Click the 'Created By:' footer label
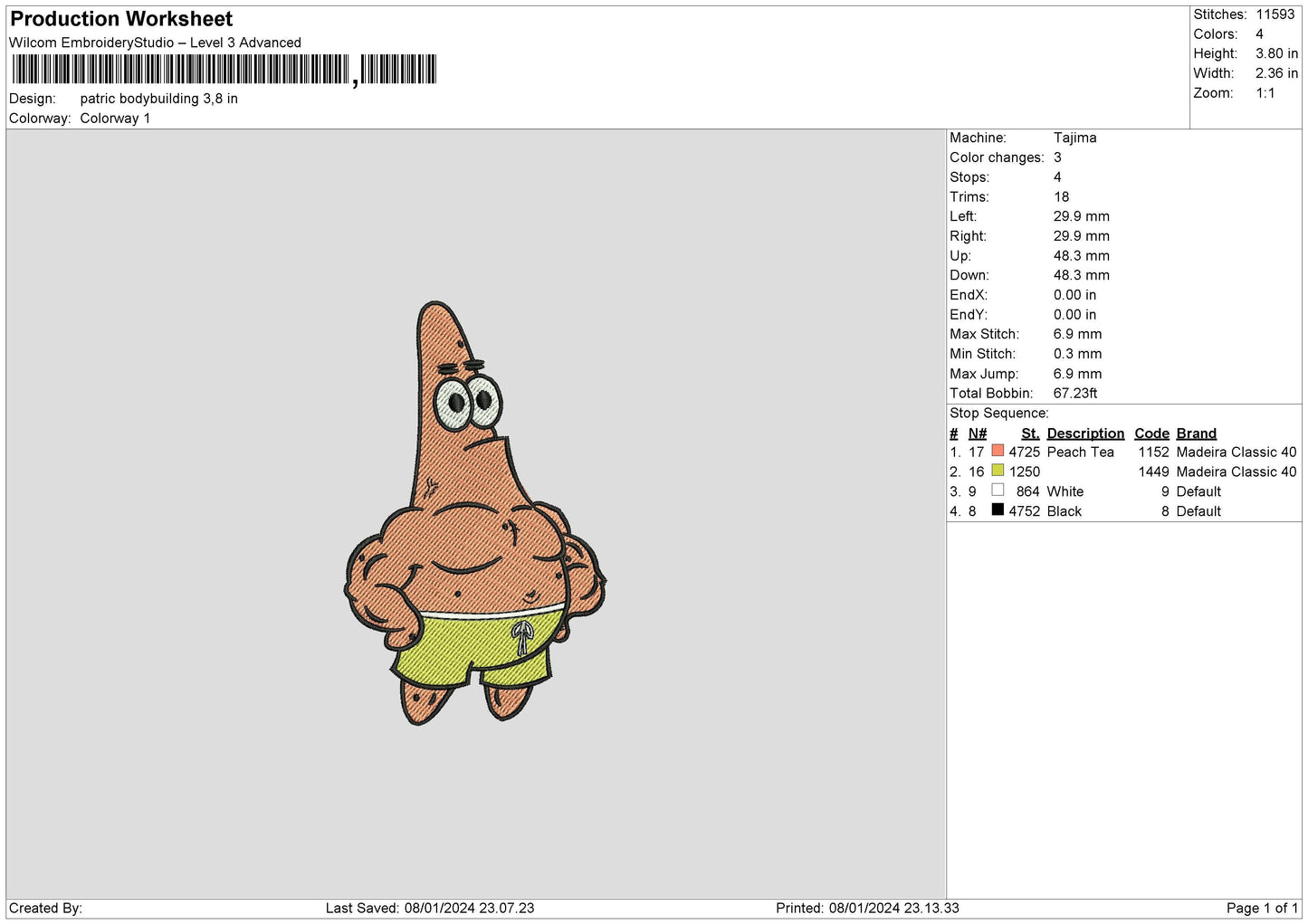Image resolution: width=1308 pixels, height=924 pixels. [x=45, y=909]
